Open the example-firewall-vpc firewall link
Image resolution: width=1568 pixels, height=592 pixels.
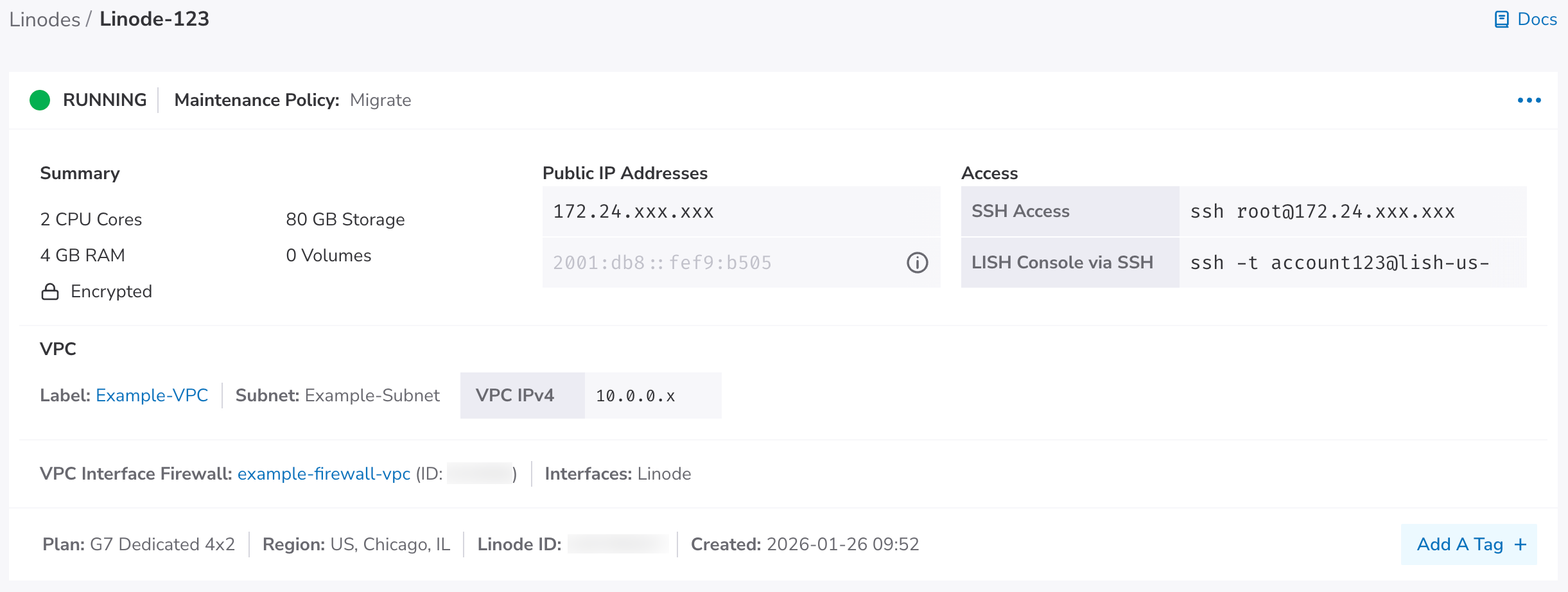(324, 473)
